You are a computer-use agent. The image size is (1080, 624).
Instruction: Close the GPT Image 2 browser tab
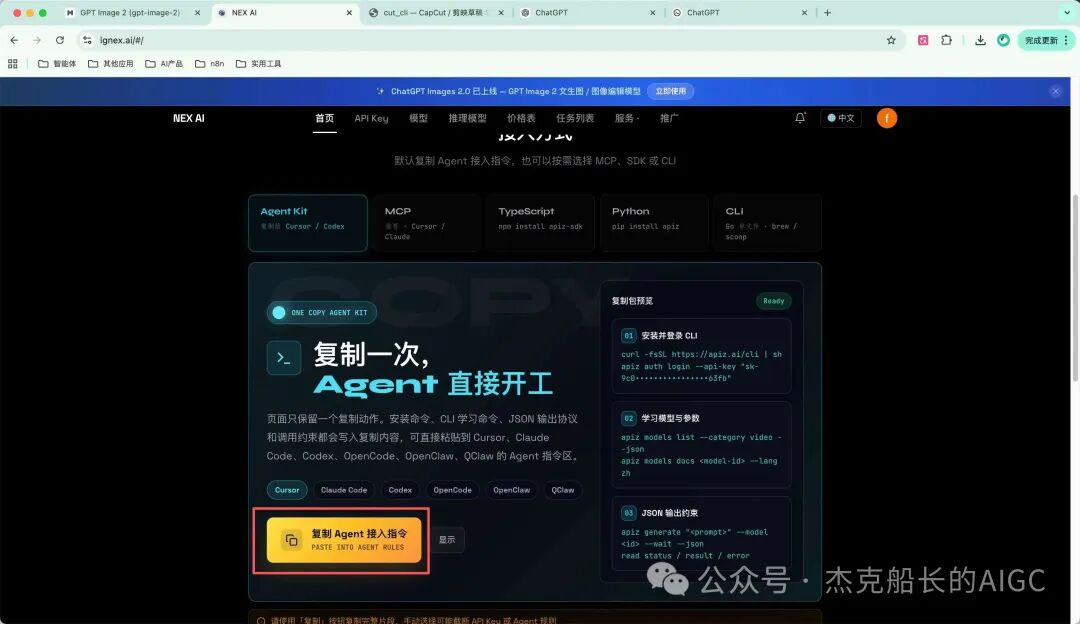click(x=198, y=12)
